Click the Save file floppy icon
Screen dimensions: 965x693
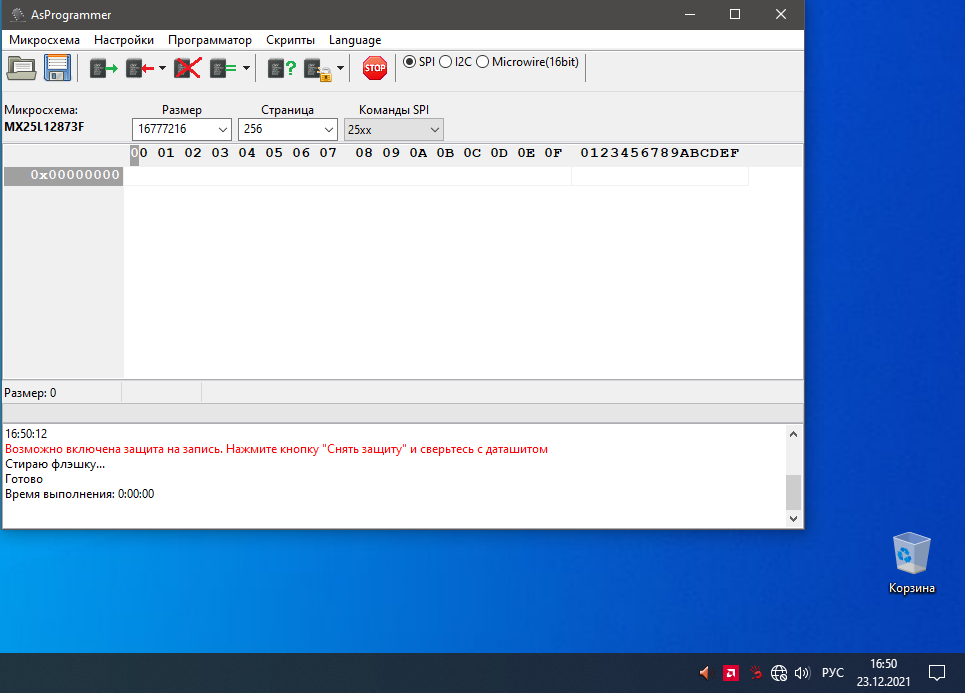(57, 68)
